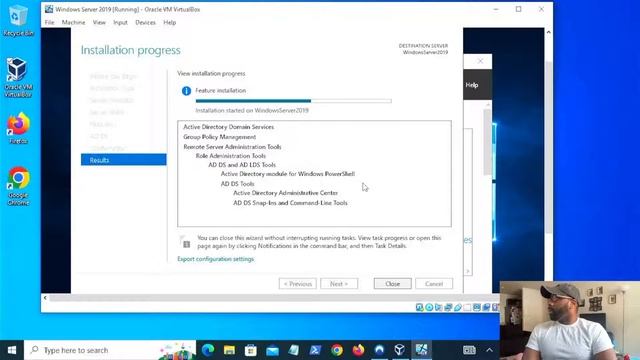The height and width of the screenshot is (360, 640).
Task: Click the VirtualBox network adapter status icon
Action: (x=448, y=307)
